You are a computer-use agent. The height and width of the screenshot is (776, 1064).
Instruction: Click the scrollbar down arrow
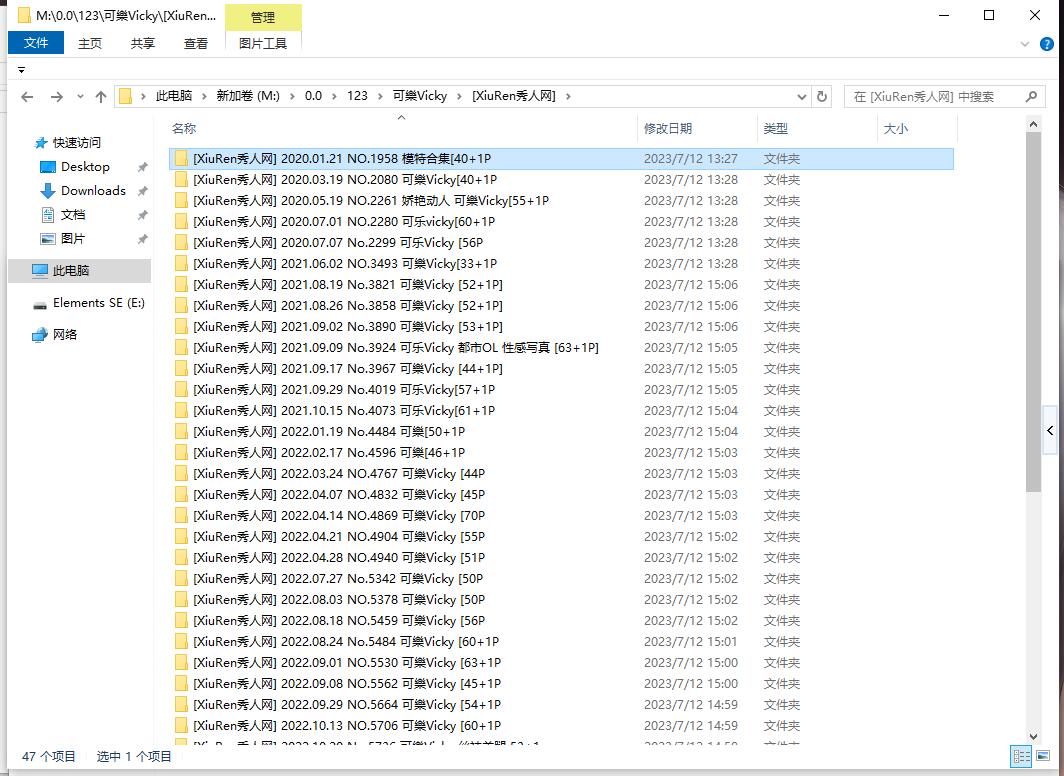(x=1033, y=737)
